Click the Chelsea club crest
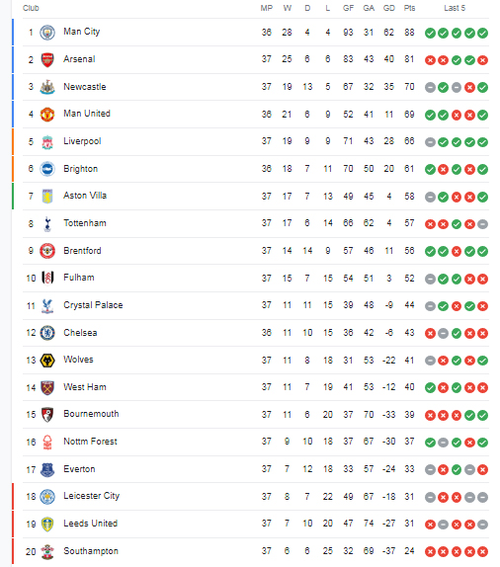The width and height of the screenshot is (500, 567). [x=47, y=333]
